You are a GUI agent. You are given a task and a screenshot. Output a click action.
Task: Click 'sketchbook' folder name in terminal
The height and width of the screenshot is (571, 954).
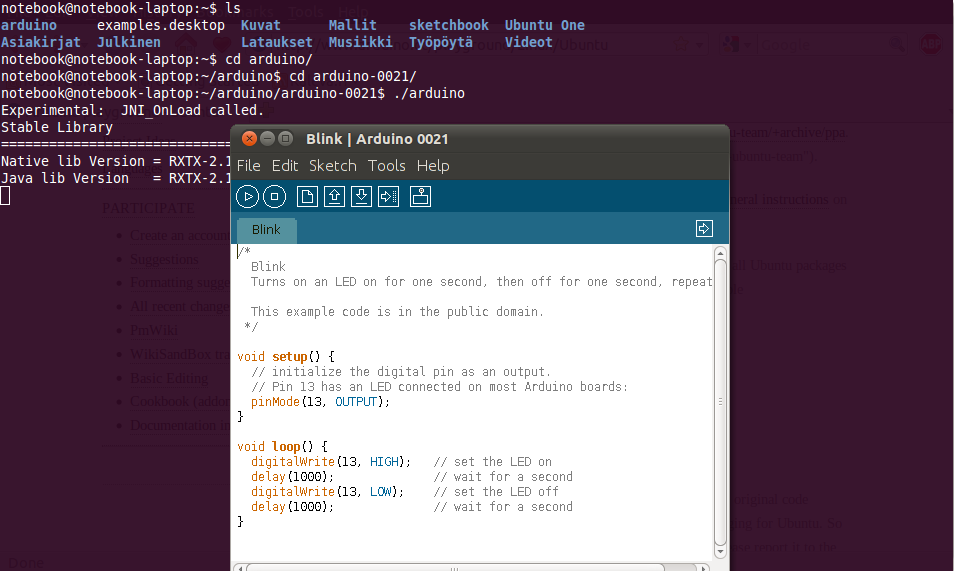click(448, 25)
